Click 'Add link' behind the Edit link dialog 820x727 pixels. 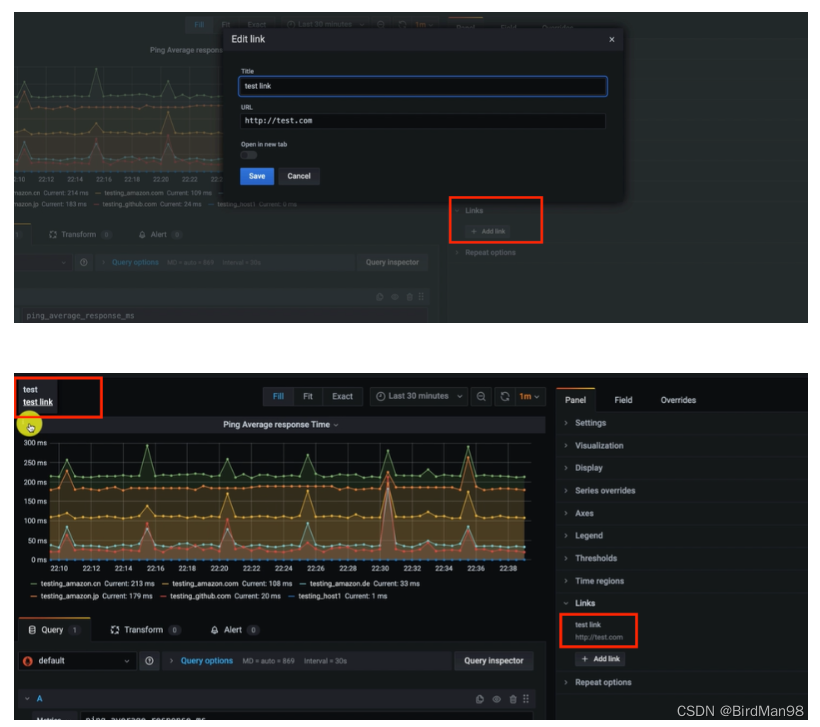click(x=487, y=231)
